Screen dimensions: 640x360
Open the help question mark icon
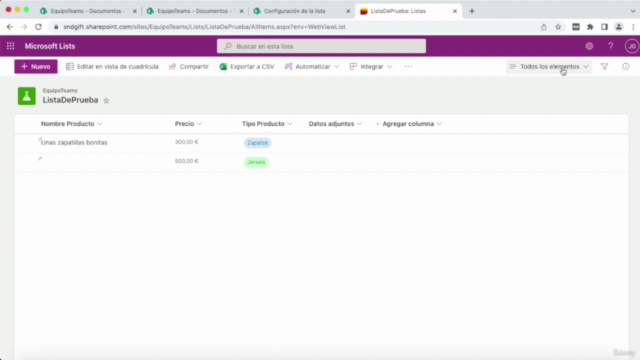pos(610,46)
